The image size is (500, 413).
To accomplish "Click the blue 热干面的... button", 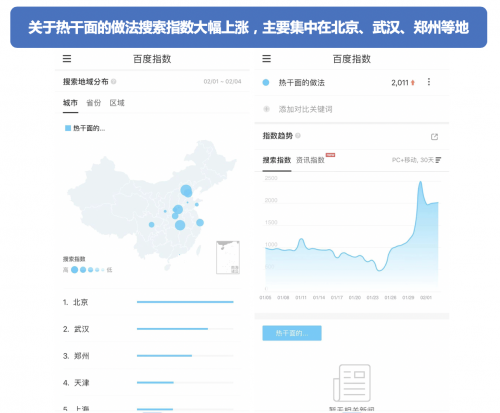I will coord(292,333).
